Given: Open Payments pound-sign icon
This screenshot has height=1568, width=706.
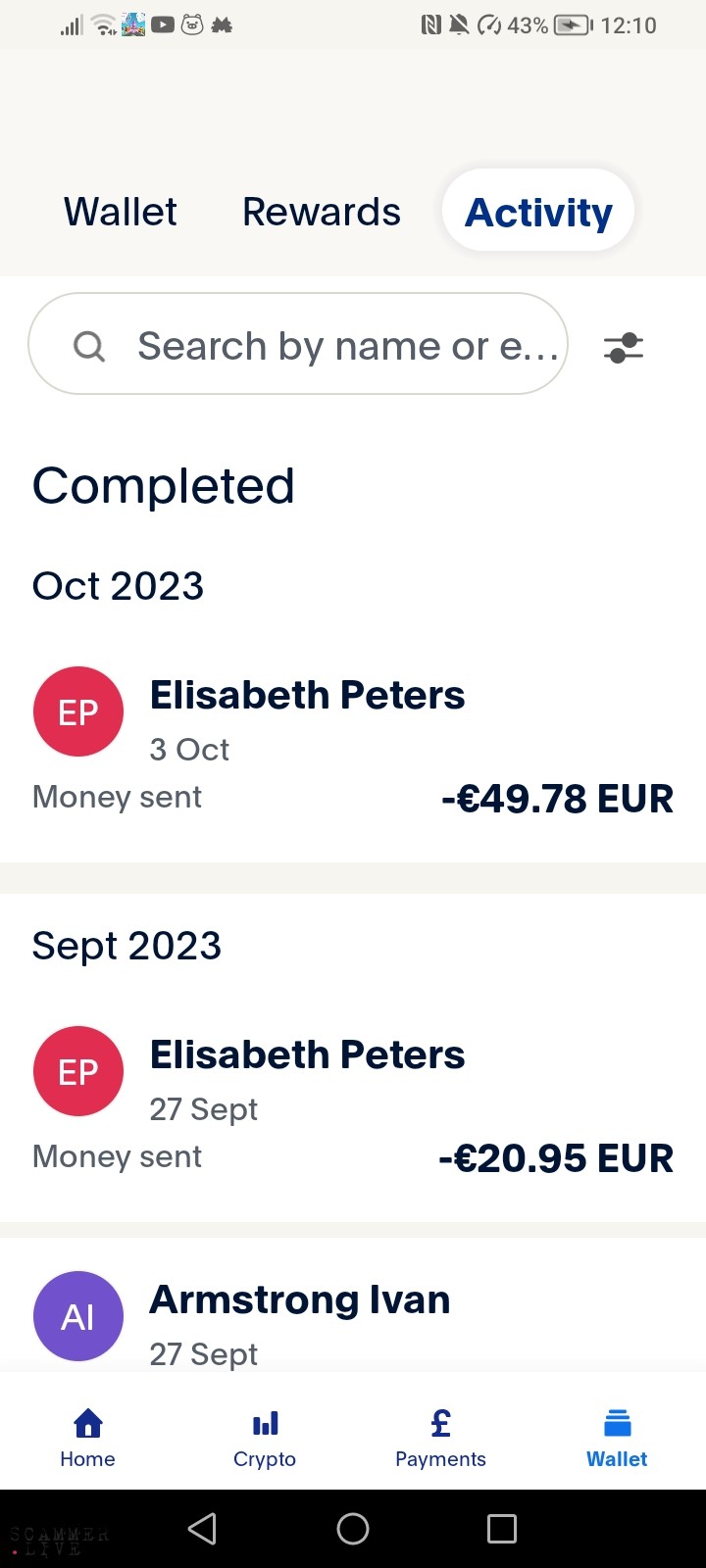Looking at the screenshot, I should pyautogui.click(x=440, y=1423).
